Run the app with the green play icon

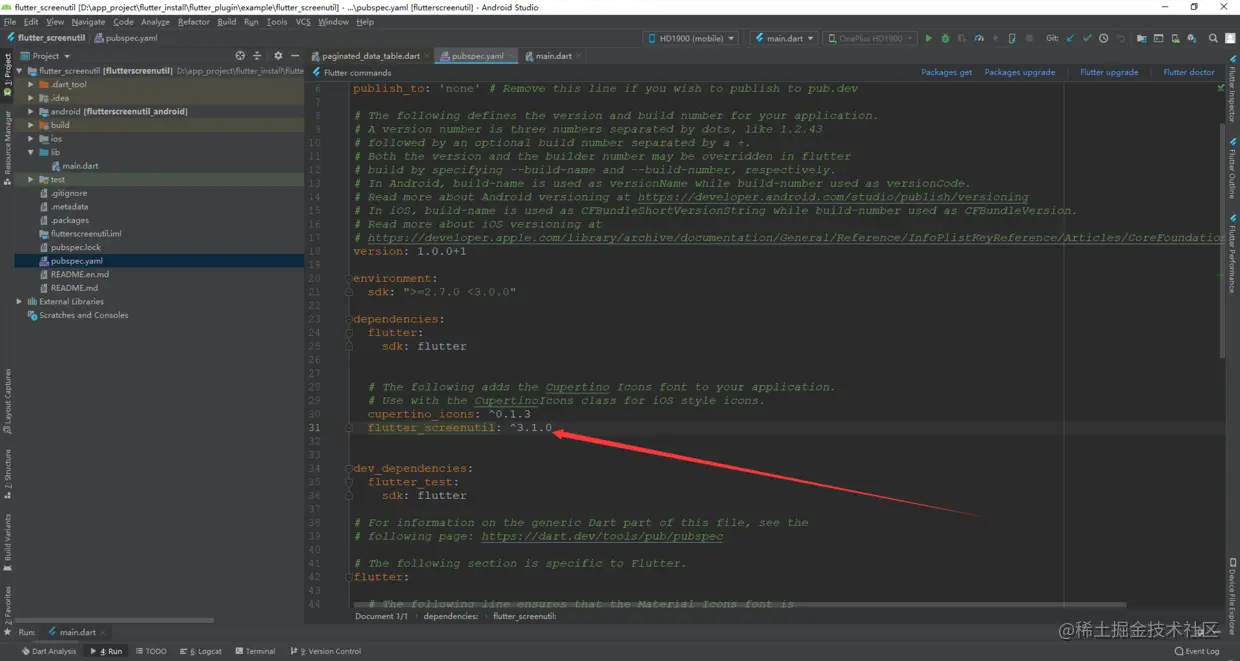(928, 38)
